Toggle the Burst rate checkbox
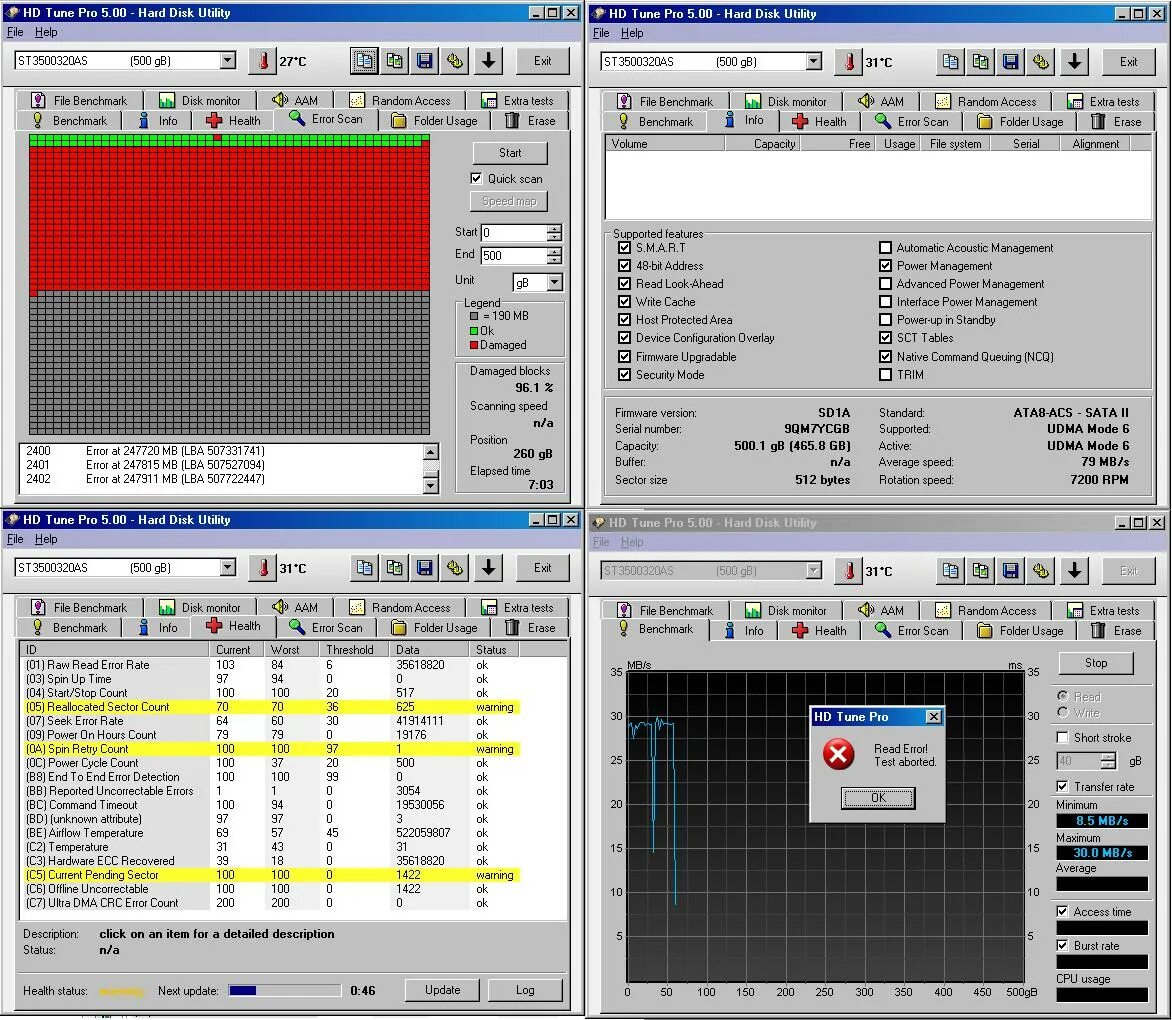Screen dimensions: 1172x1020 click(1062, 945)
